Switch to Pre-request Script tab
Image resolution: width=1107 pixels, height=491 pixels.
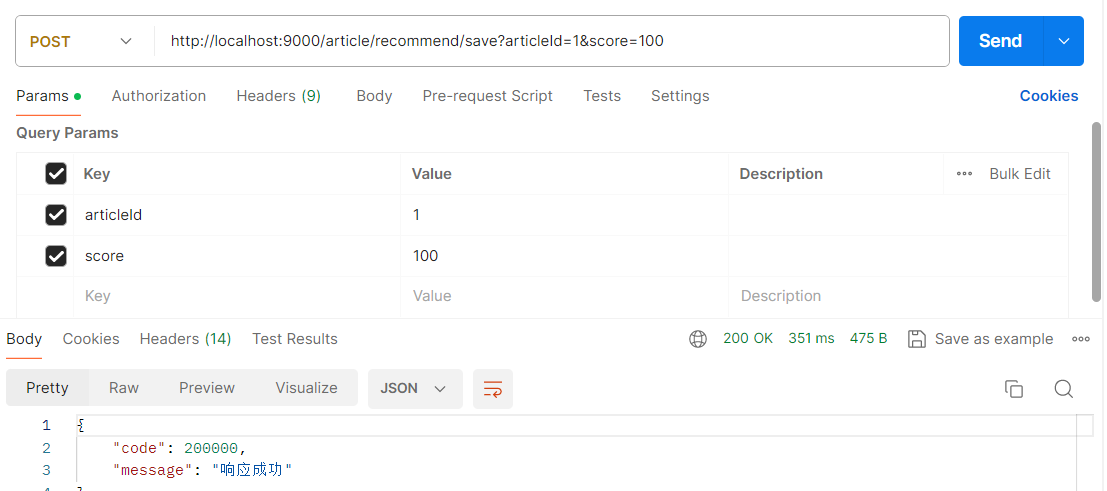point(488,96)
